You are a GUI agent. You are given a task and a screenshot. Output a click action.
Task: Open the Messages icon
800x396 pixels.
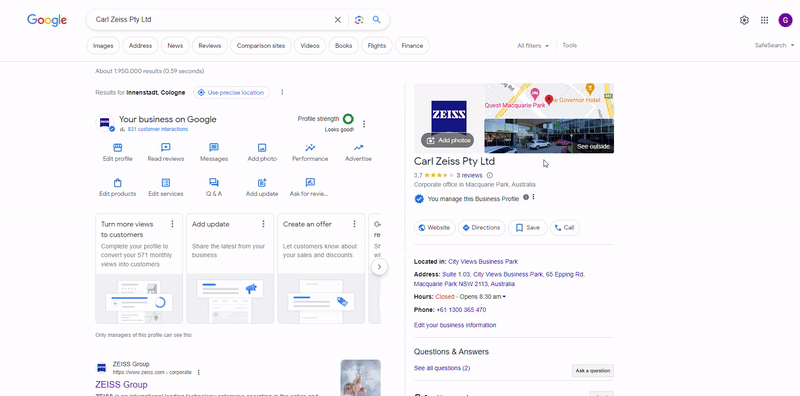click(214, 148)
